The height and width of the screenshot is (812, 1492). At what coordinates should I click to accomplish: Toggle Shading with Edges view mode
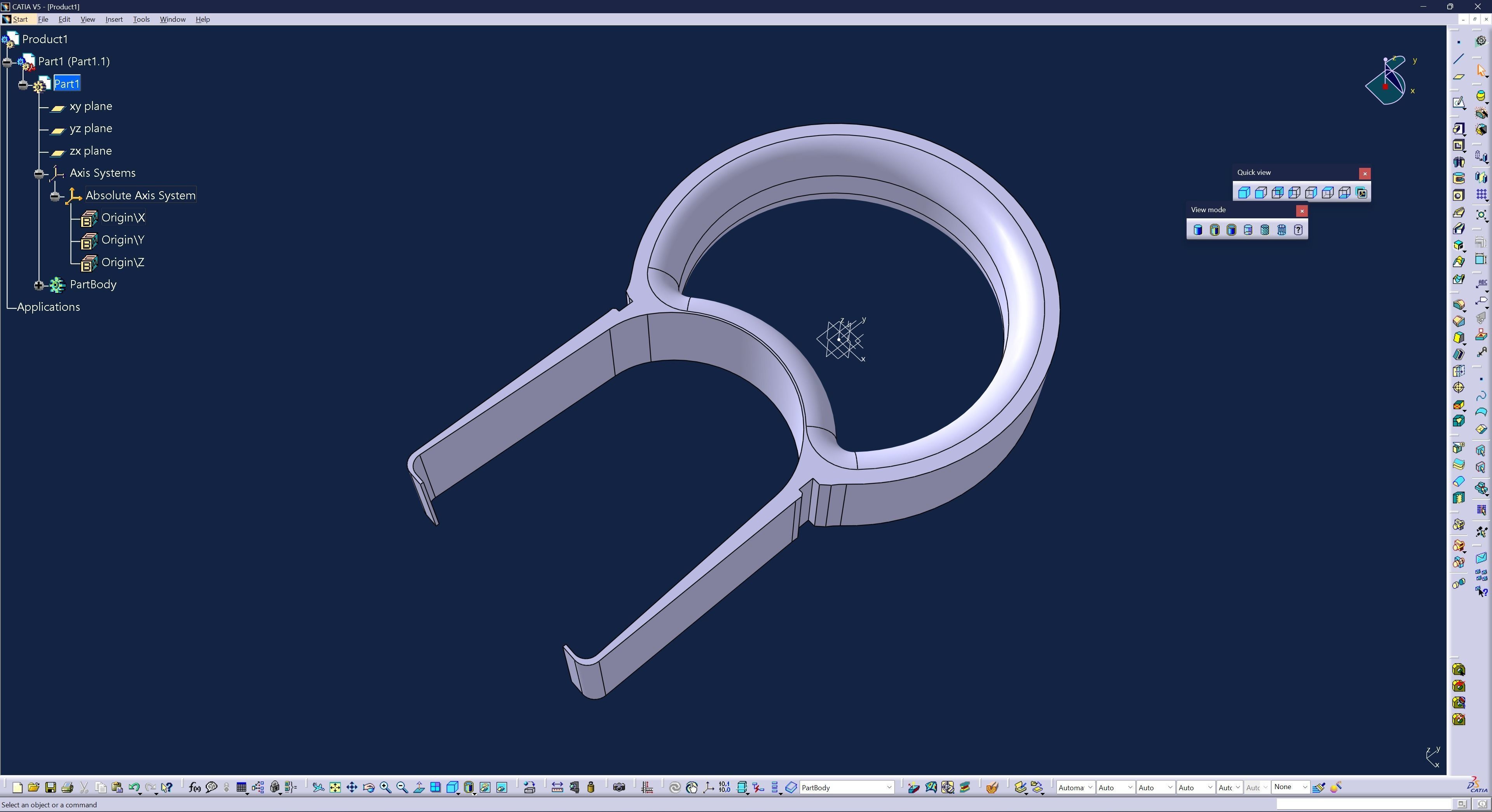(1214, 230)
